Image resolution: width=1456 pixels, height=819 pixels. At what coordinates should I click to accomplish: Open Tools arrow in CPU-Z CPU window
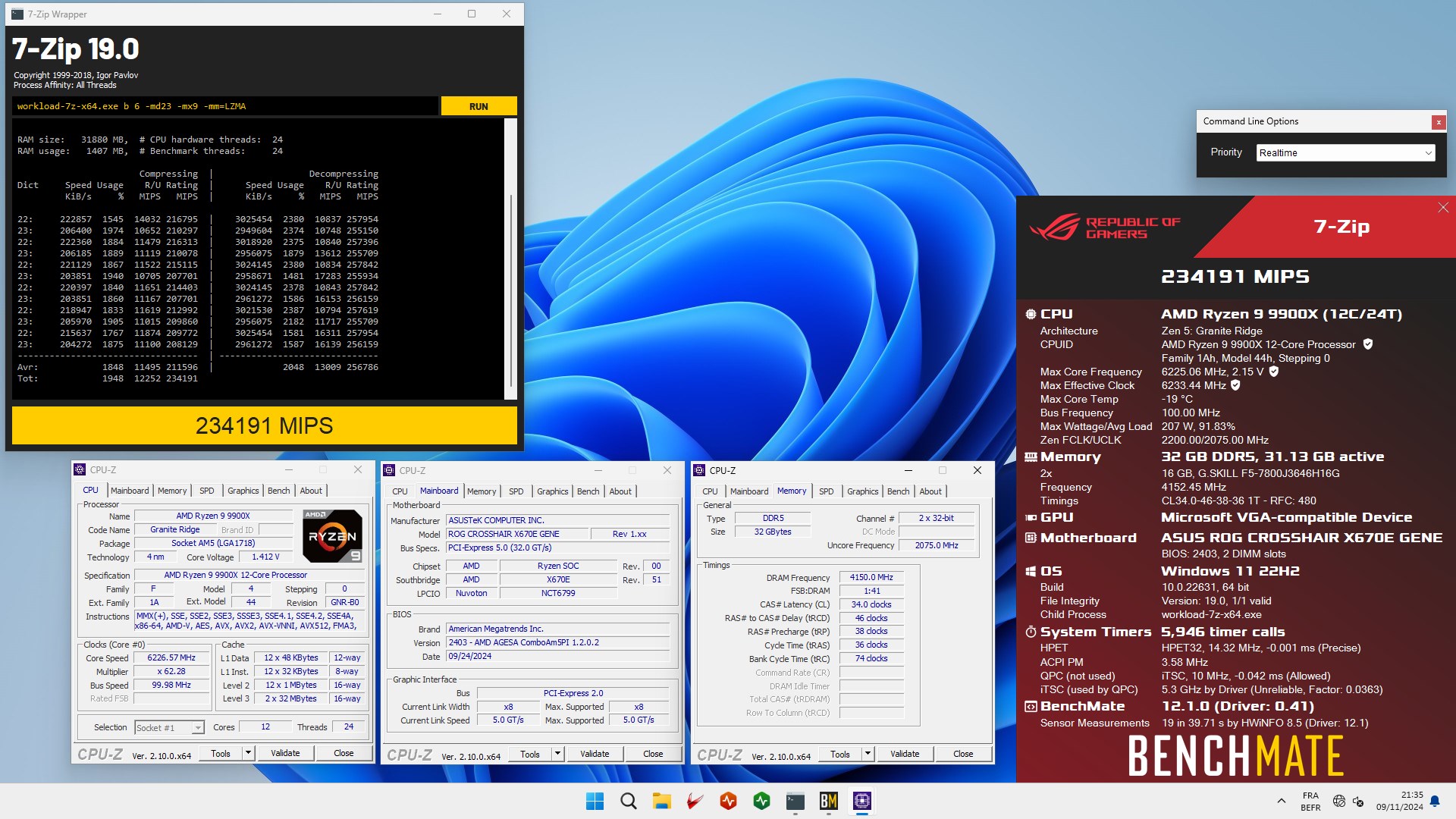(x=248, y=753)
